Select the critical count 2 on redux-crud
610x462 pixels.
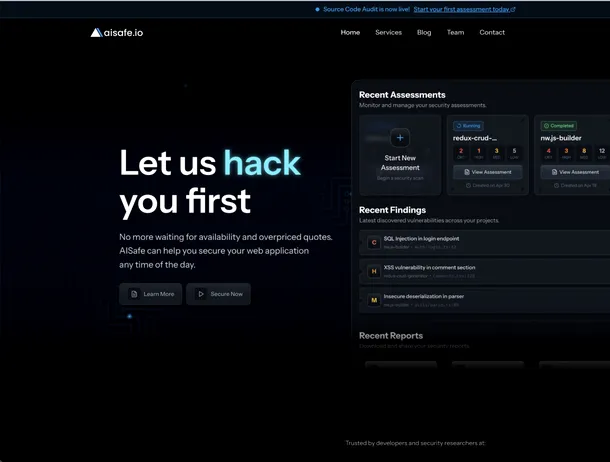coord(461,153)
